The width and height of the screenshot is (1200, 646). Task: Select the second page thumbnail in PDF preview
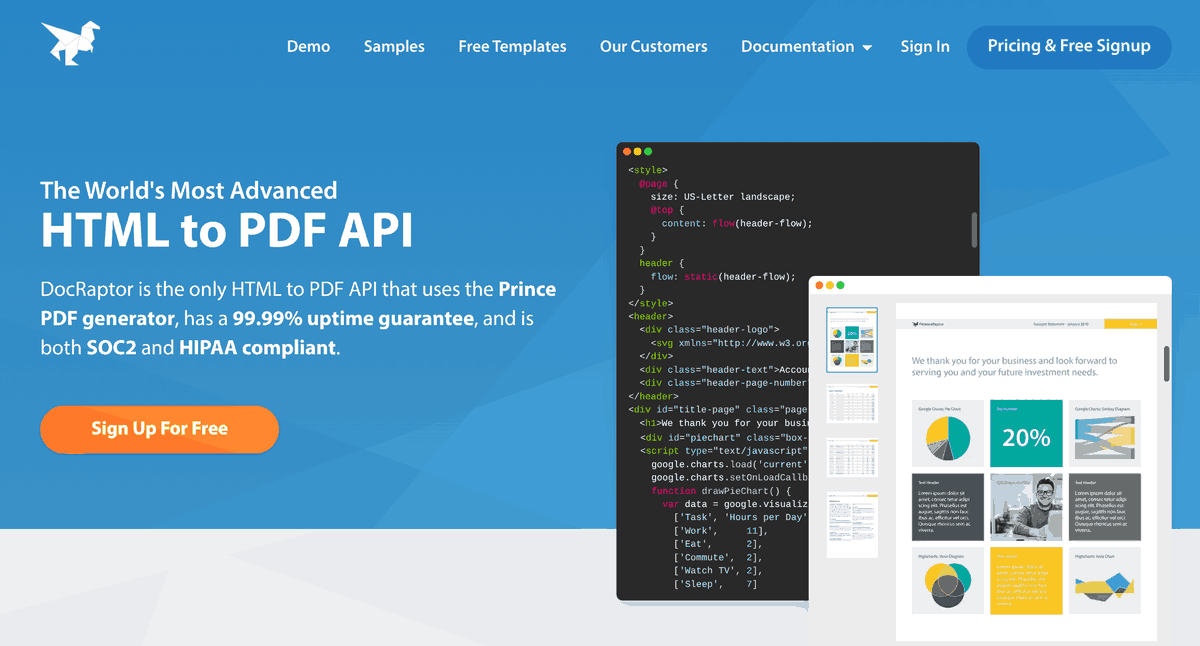point(852,402)
